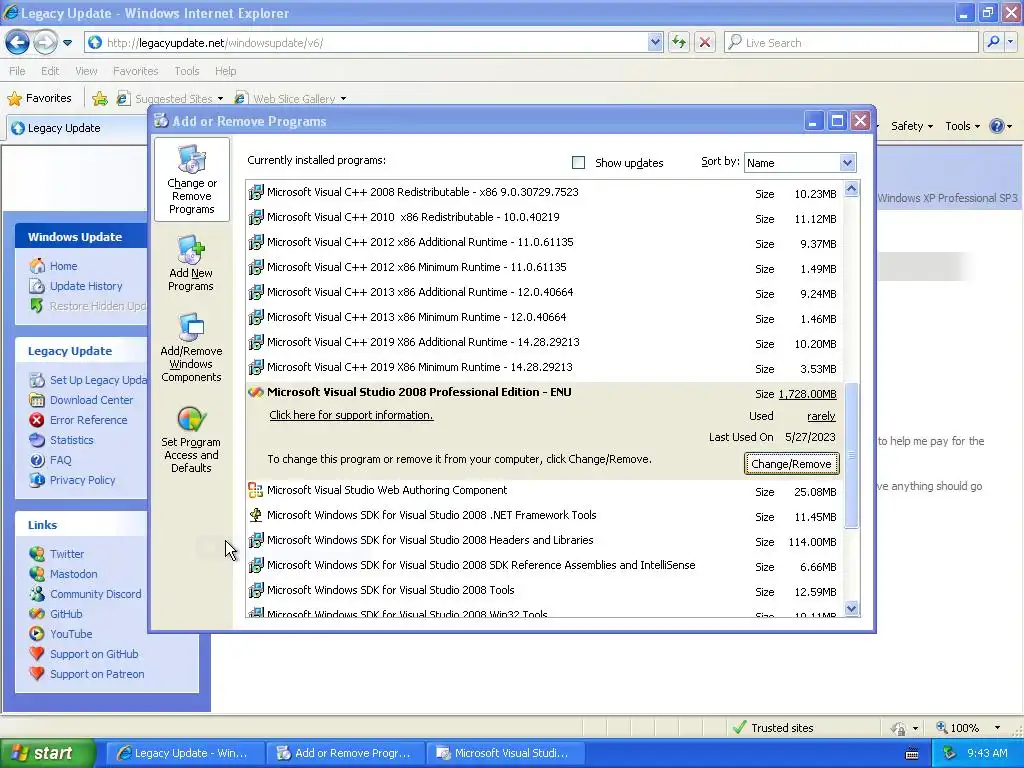This screenshot has width=1024, height=768.
Task: Expand the Web Slice Gallery dropdown
Action: click(343, 99)
